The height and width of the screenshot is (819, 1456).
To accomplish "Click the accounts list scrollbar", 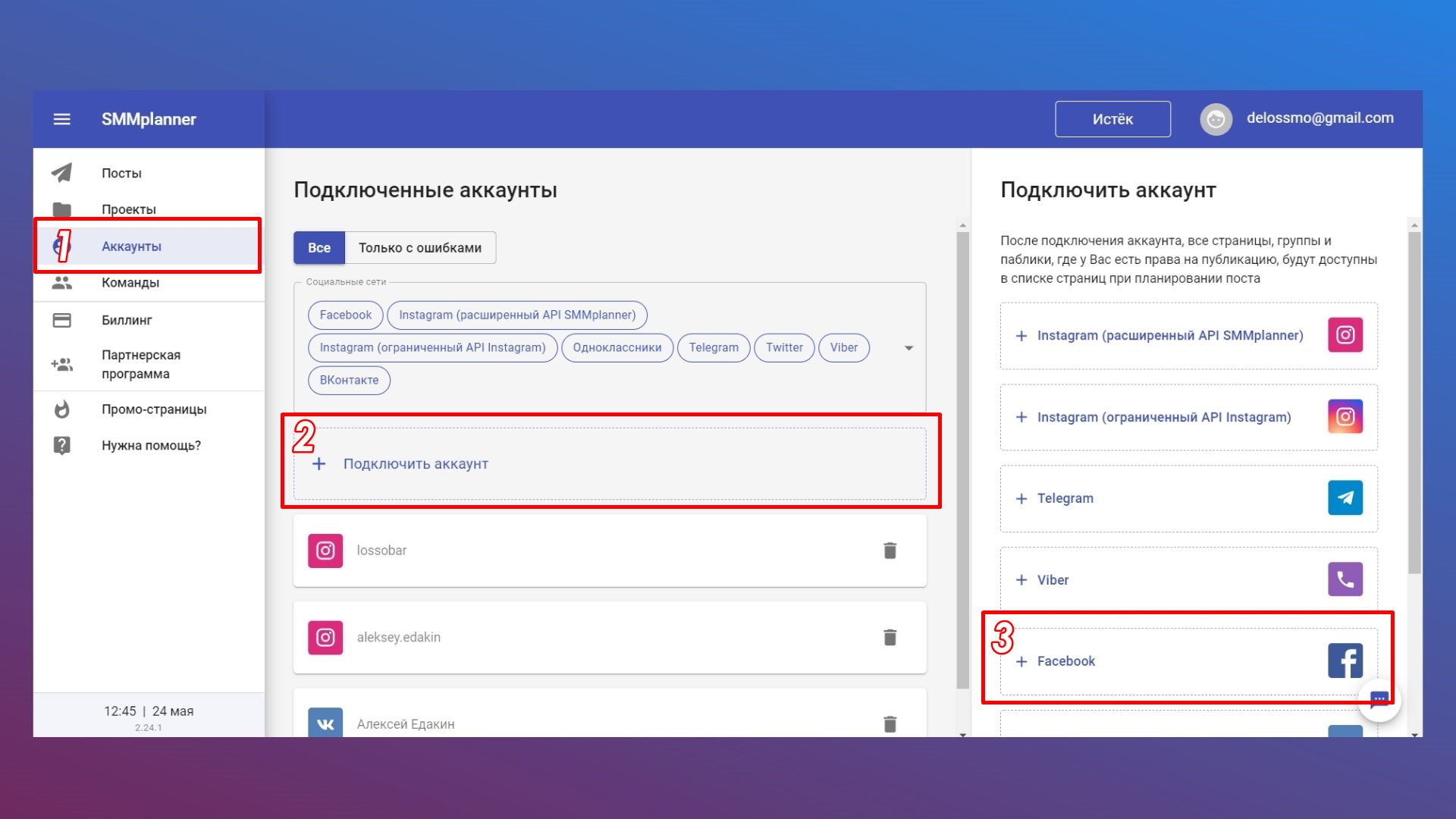I will click(962, 455).
